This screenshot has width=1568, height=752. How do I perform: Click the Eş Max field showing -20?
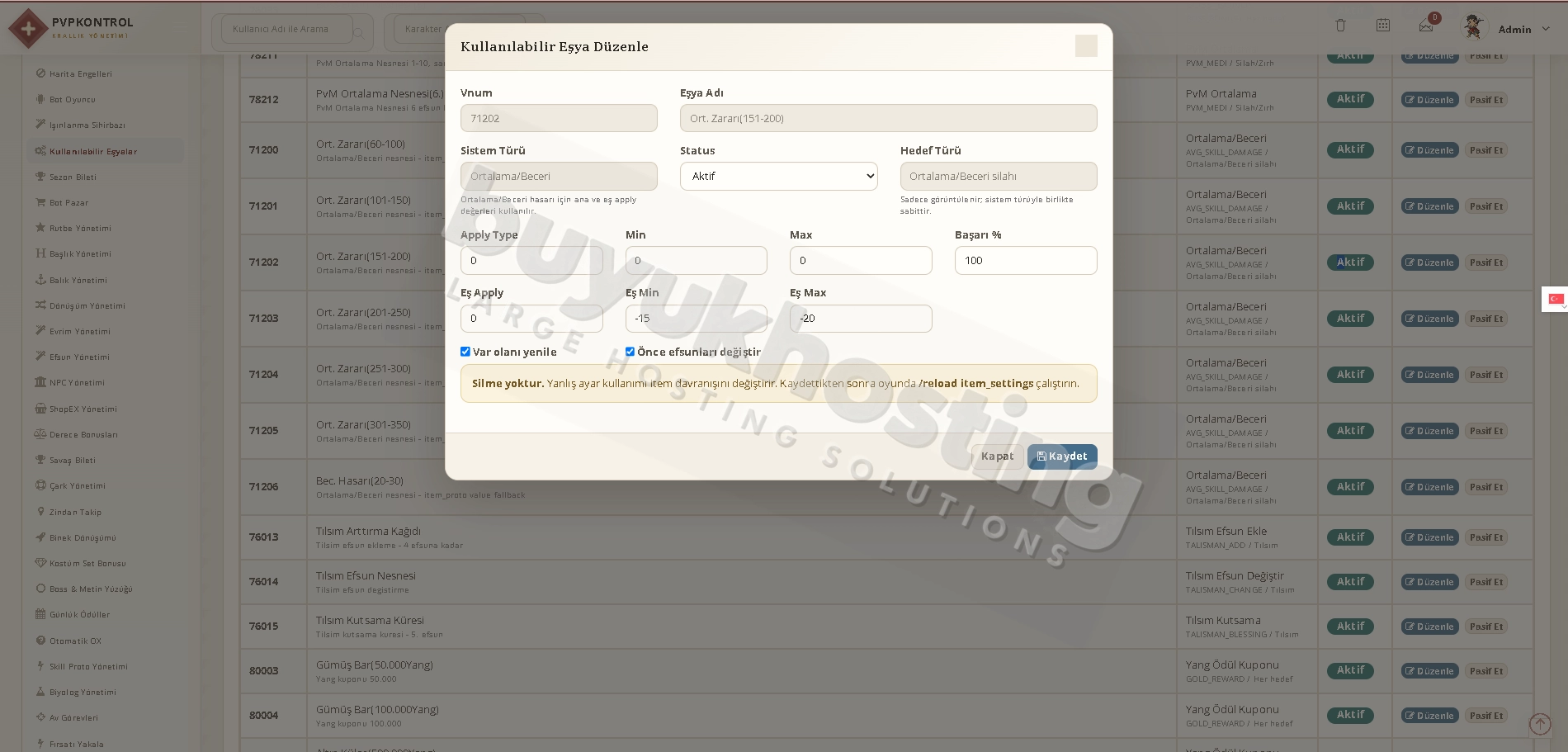(861, 318)
